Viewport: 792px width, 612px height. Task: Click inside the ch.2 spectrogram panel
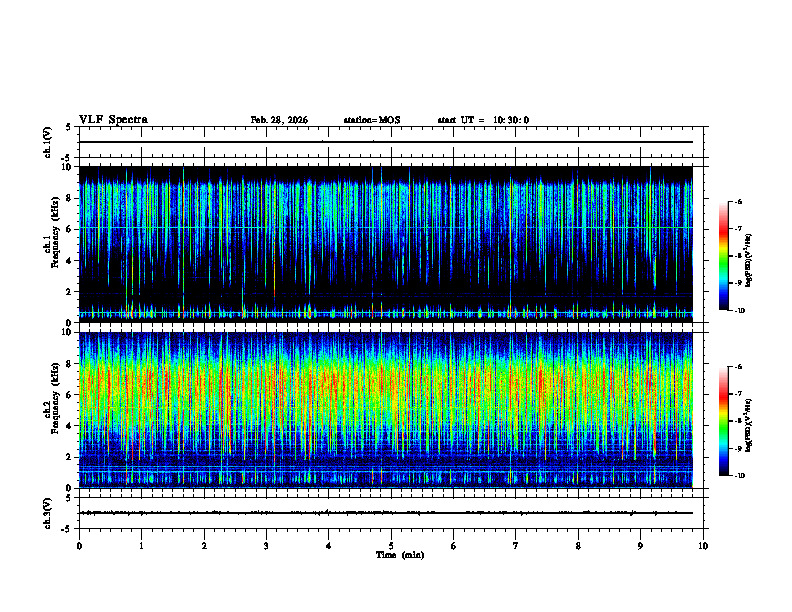point(386,410)
